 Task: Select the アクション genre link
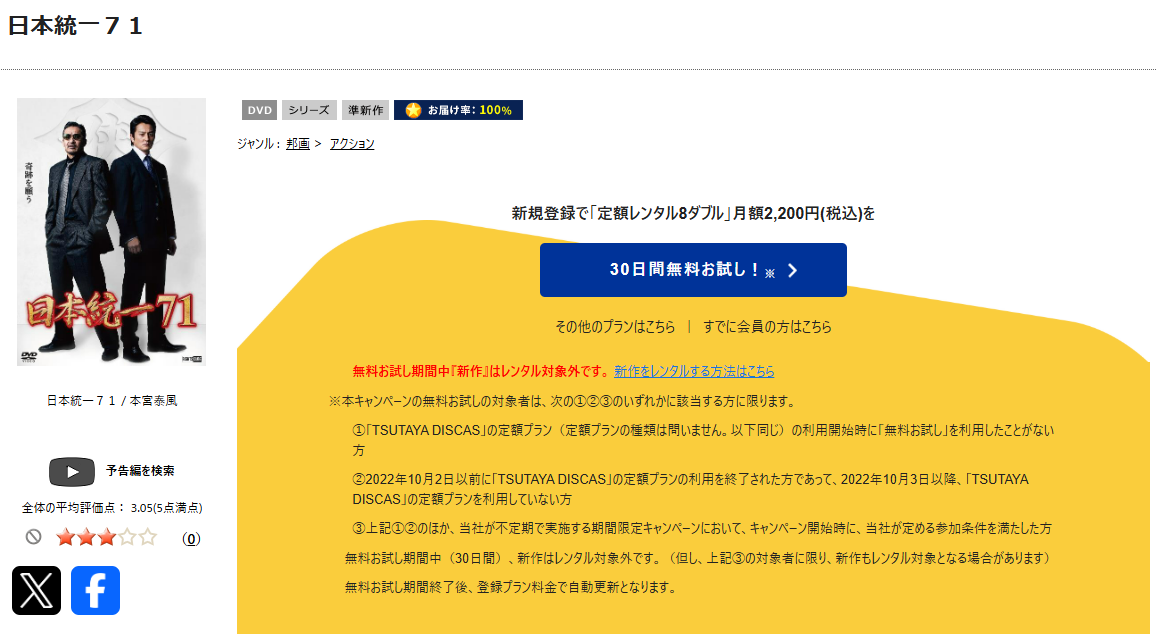[352, 143]
